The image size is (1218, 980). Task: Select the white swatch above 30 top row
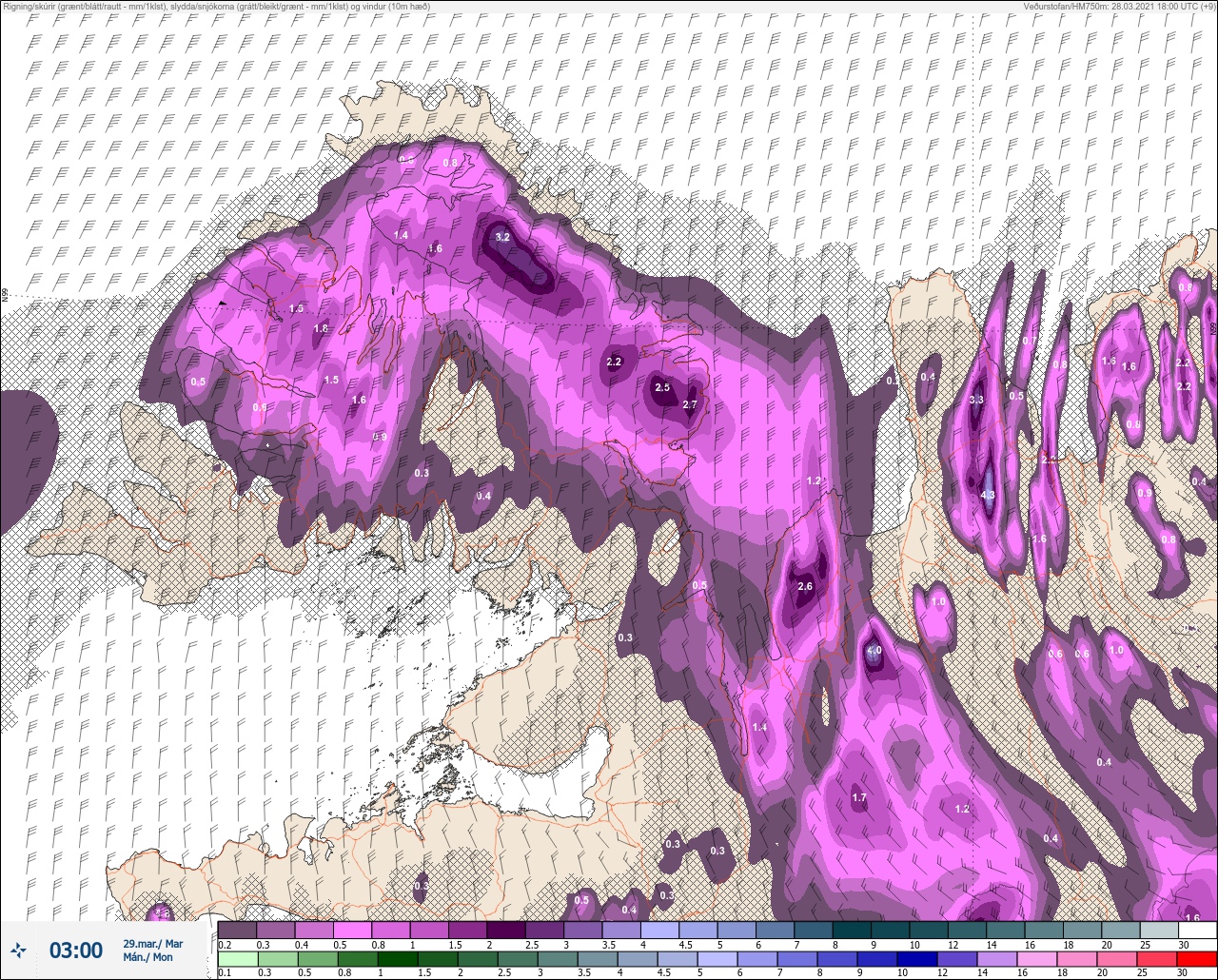(1197, 930)
